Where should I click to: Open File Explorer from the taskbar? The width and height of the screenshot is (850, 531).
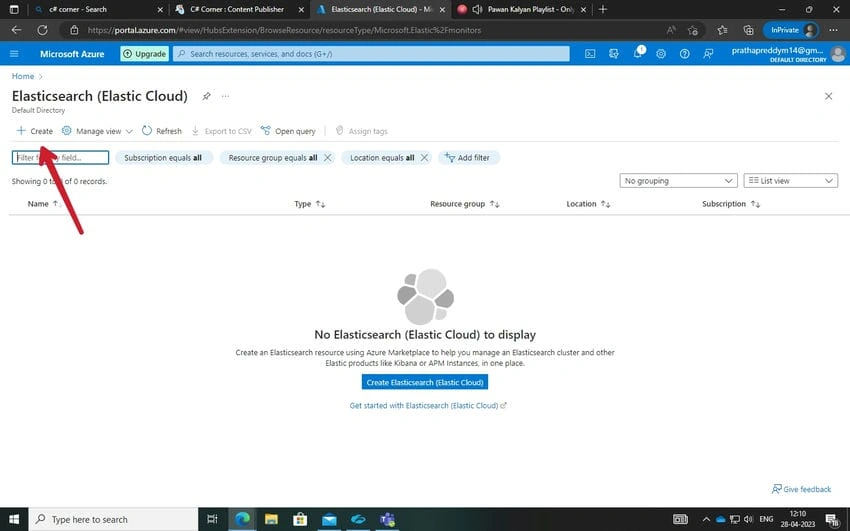pos(271,519)
